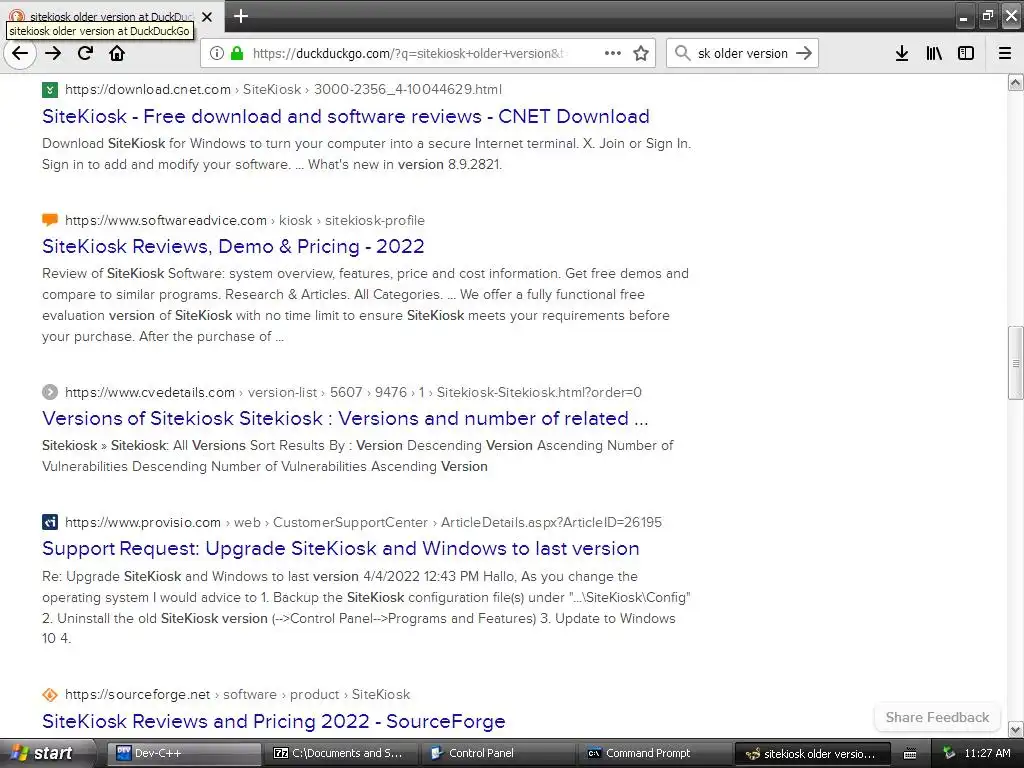Screen dimensions: 1024x768
Task: Click the search box magnifier icon
Action: coord(682,54)
